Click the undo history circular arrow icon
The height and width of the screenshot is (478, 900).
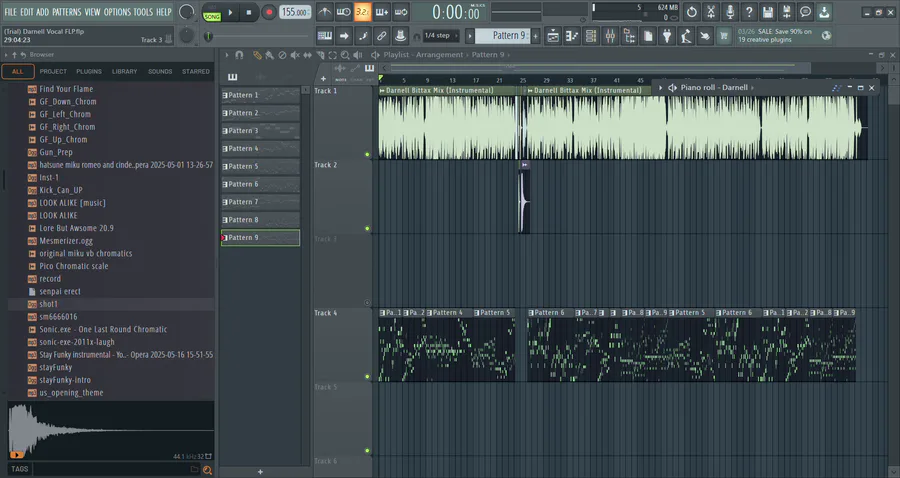[x=692, y=12]
